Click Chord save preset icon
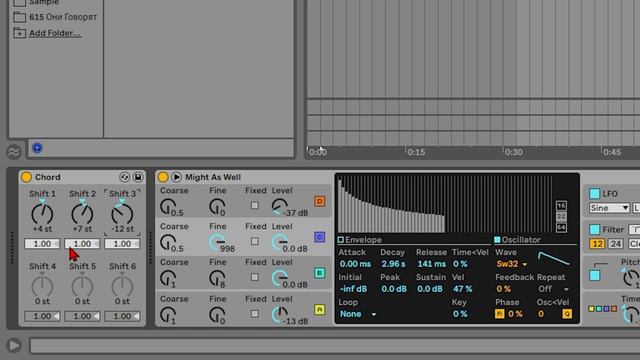640x360 pixels. (x=138, y=177)
